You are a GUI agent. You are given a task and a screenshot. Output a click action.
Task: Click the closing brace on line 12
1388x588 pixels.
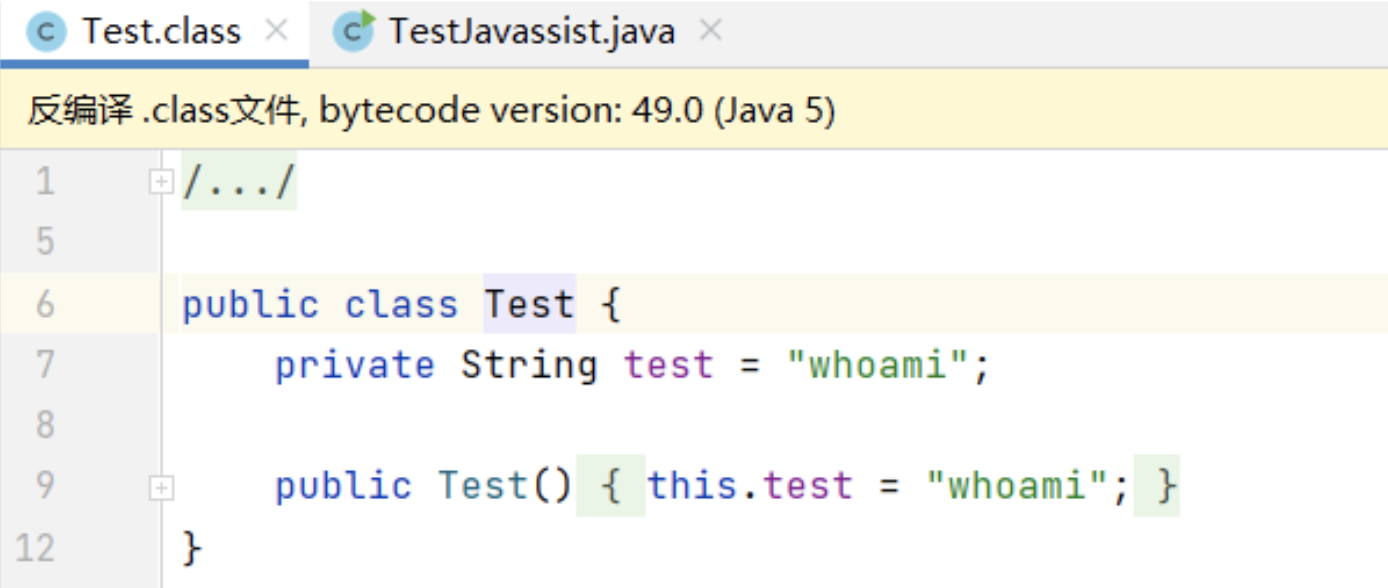click(192, 548)
